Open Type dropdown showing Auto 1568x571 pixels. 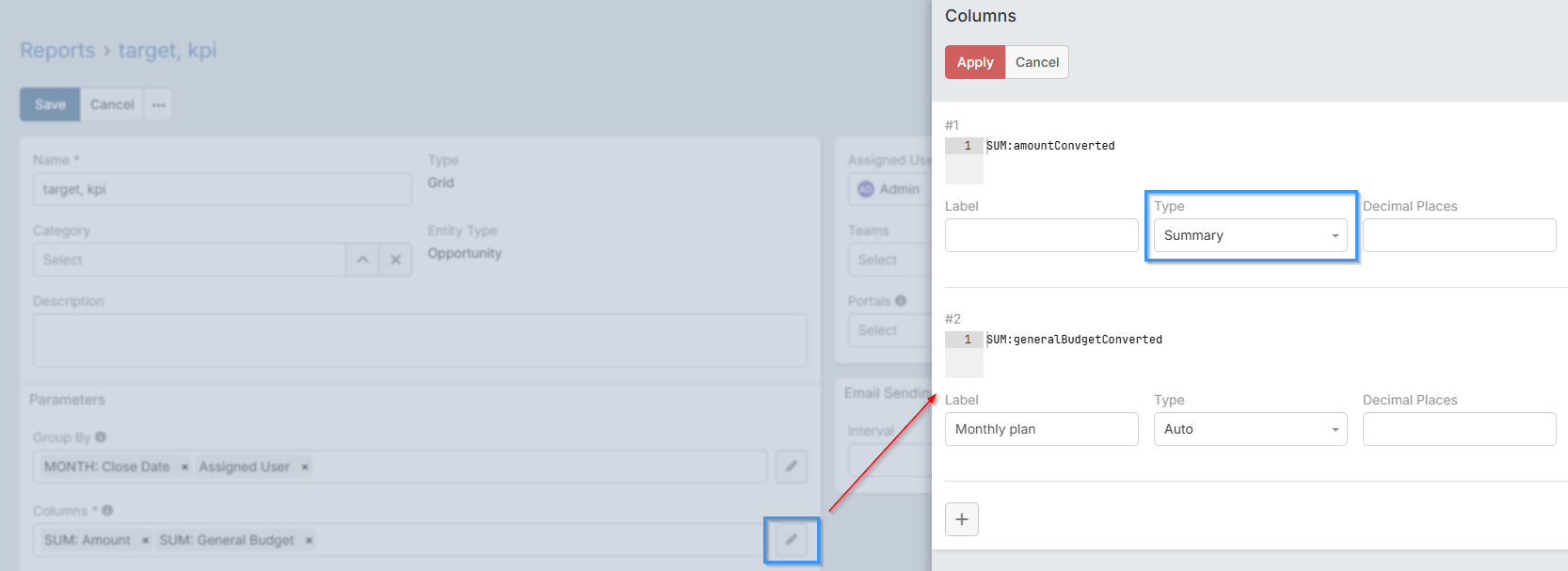pos(1250,429)
